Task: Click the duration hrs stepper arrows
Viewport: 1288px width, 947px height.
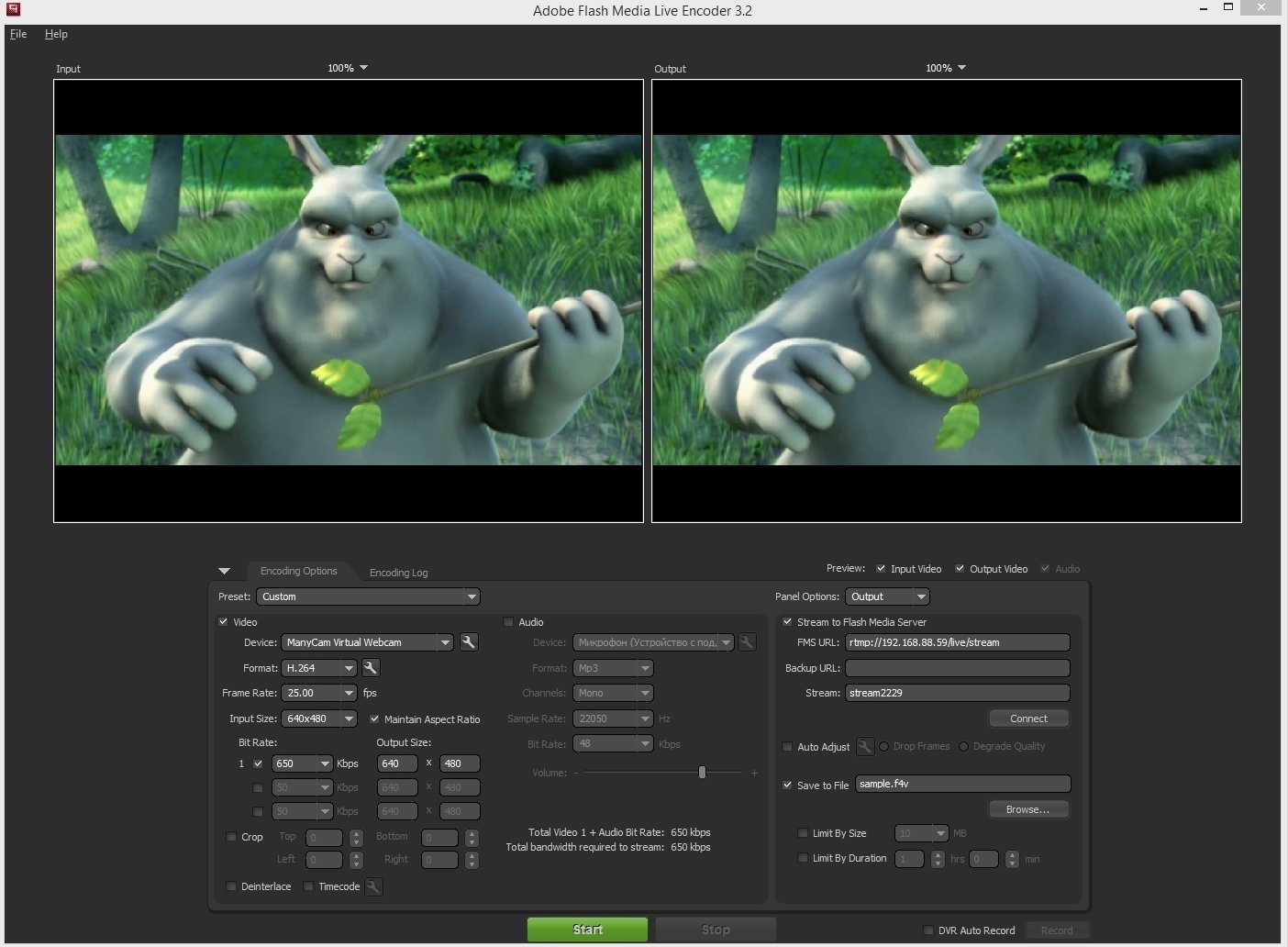Action: [938, 859]
